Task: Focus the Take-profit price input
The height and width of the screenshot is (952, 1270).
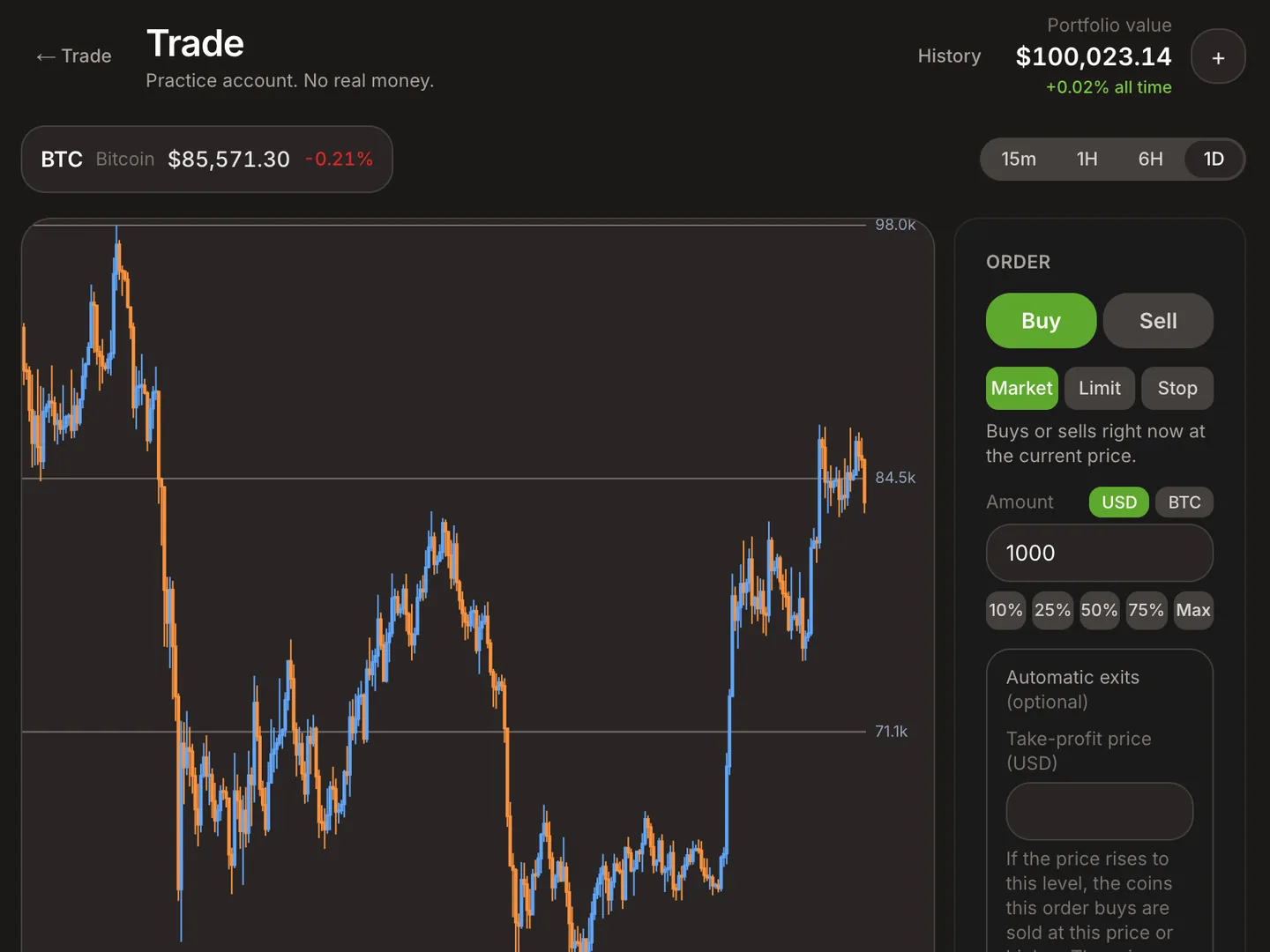Action: [x=1100, y=812]
